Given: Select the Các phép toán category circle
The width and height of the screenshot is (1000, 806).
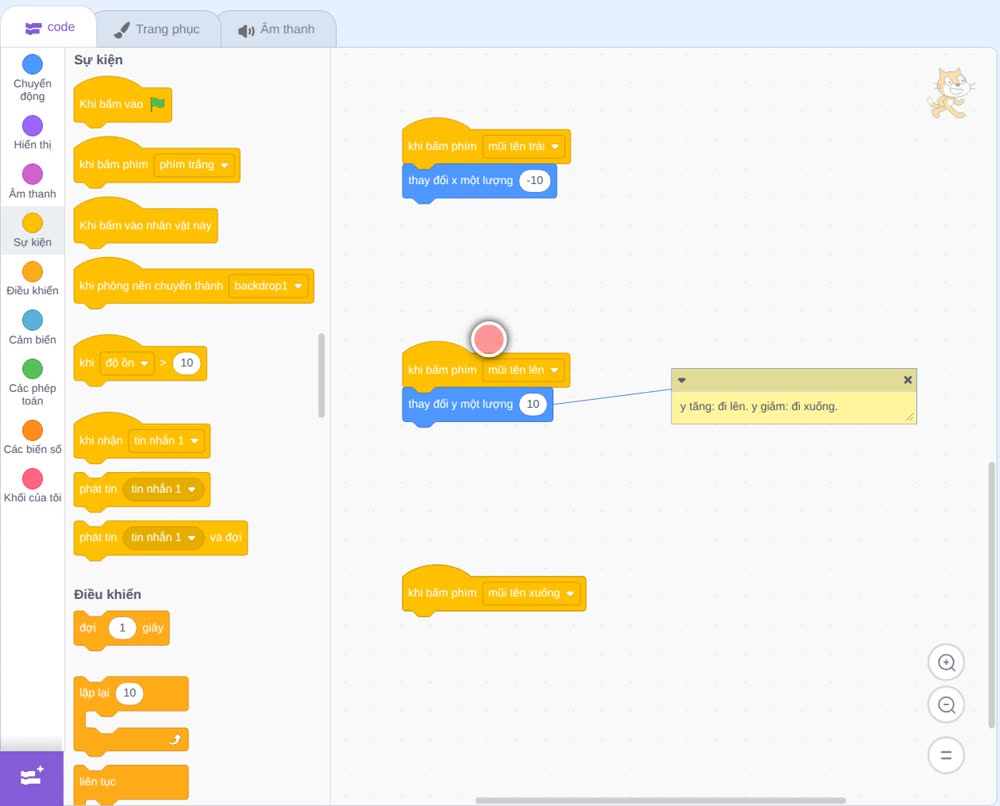Looking at the screenshot, I should (x=33, y=369).
